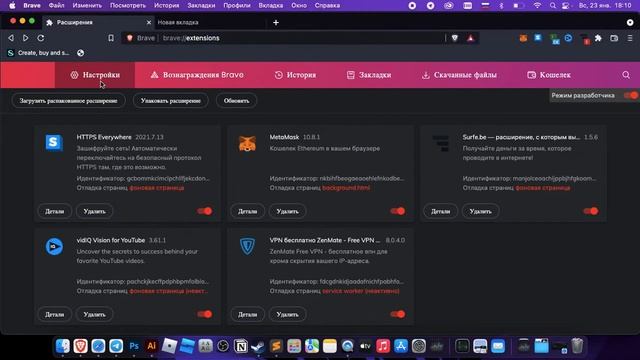
Task: Click the Обновить button
Action: coord(236,101)
